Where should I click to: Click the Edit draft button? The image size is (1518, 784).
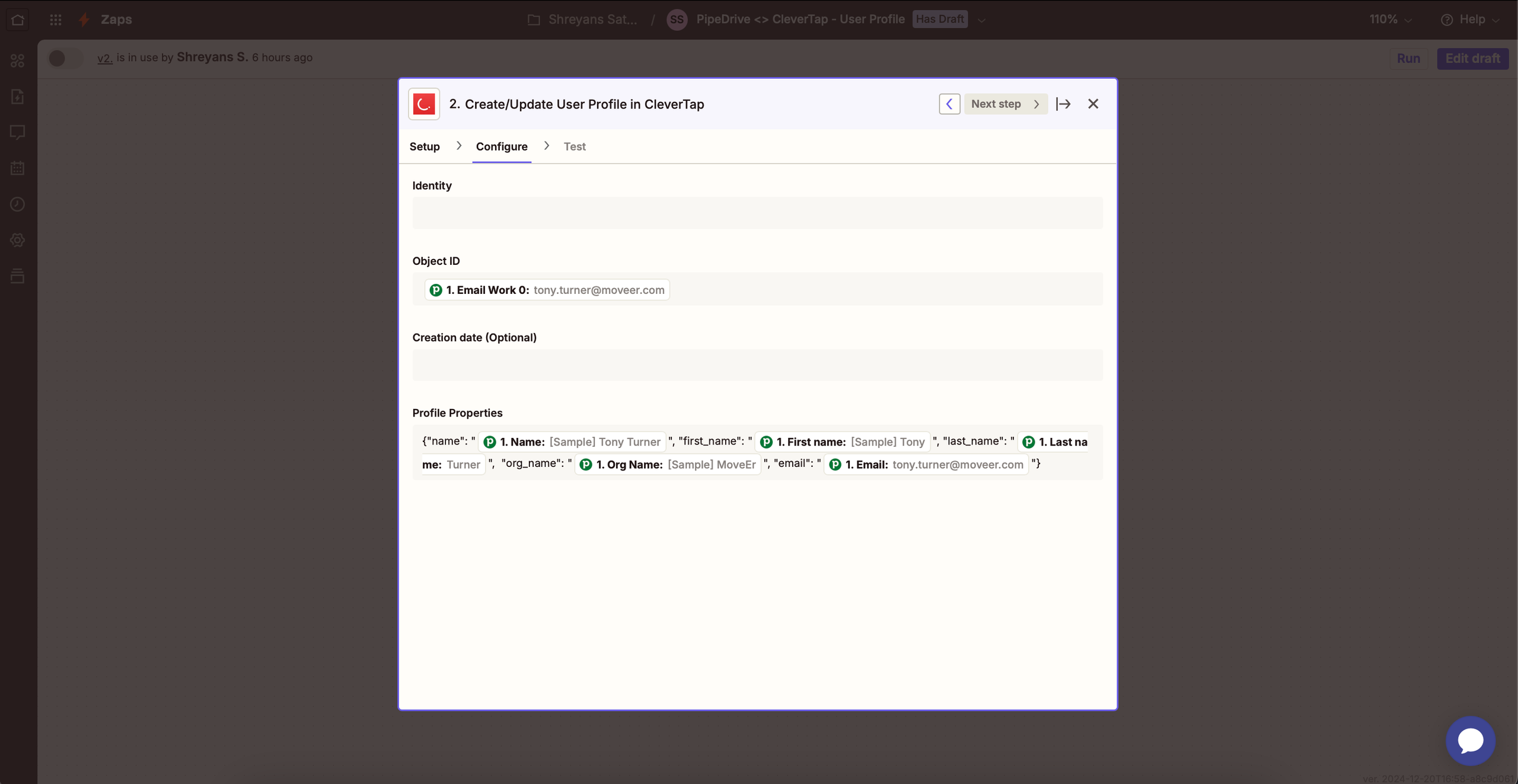[x=1472, y=59]
